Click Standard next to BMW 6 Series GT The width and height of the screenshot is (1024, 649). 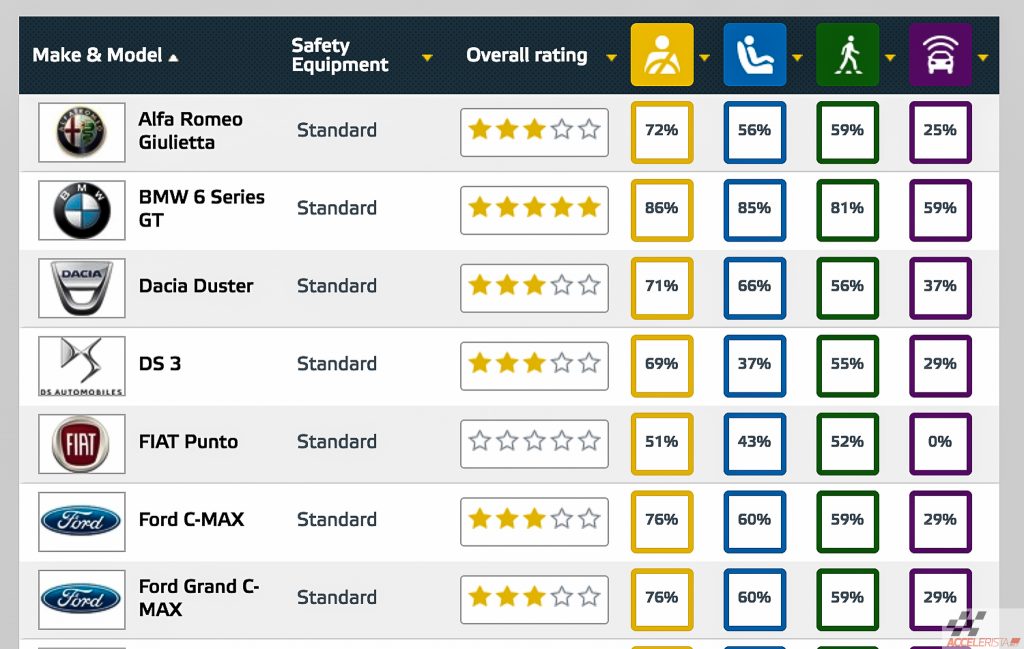coord(336,208)
